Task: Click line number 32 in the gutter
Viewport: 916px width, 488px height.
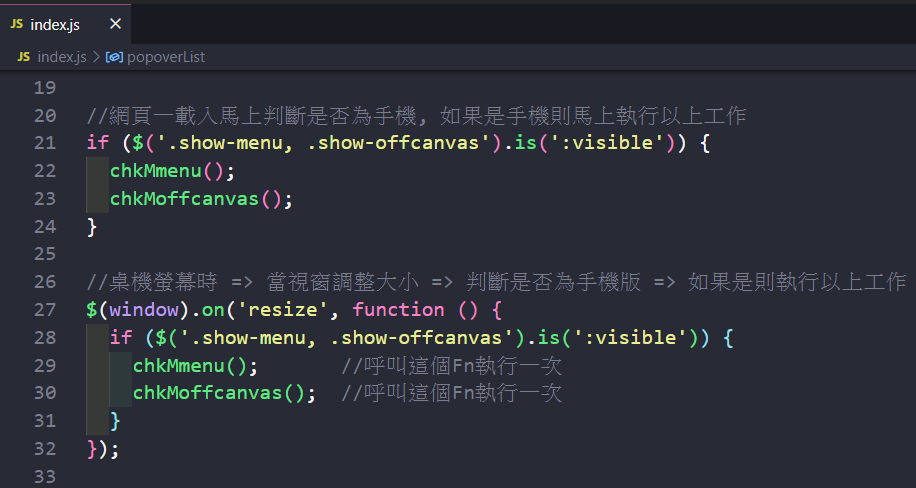Action: coord(45,449)
